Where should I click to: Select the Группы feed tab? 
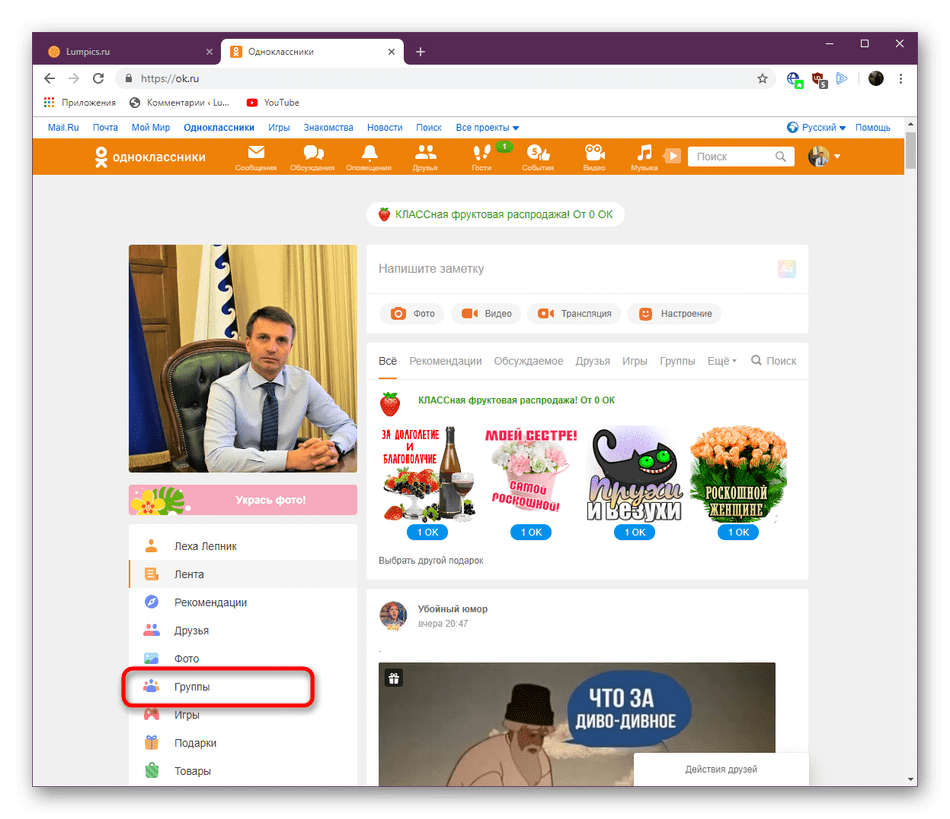677,360
